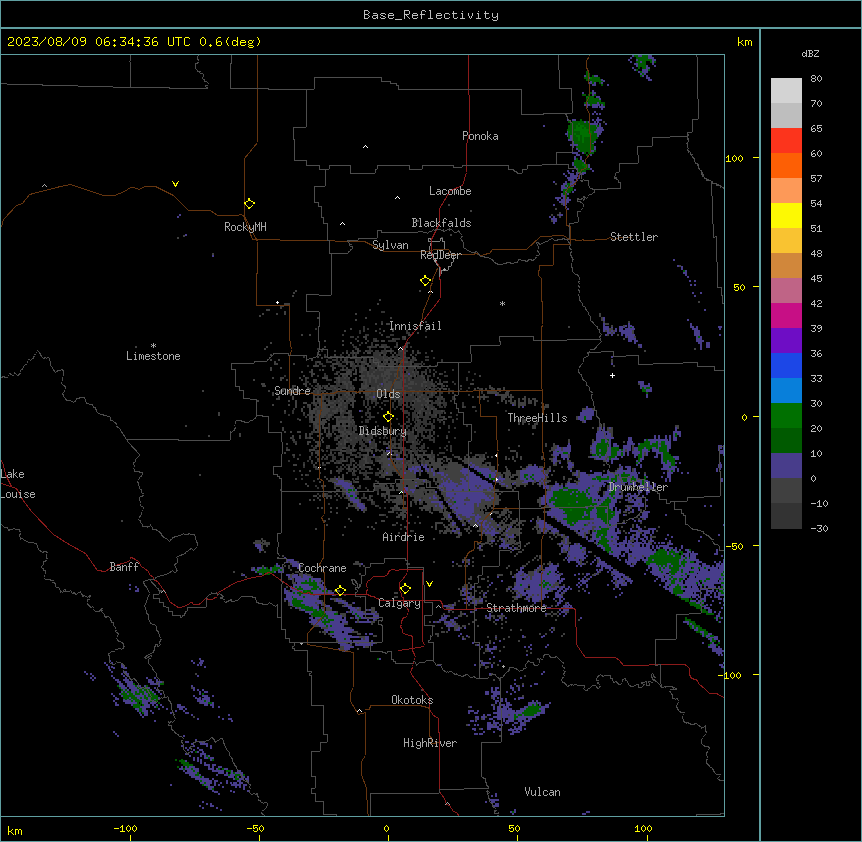Image resolution: width=862 pixels, height=842 pixels.
Task: Click the yellow V marker northwest of RockyMH
Action: tap(175, 184)
